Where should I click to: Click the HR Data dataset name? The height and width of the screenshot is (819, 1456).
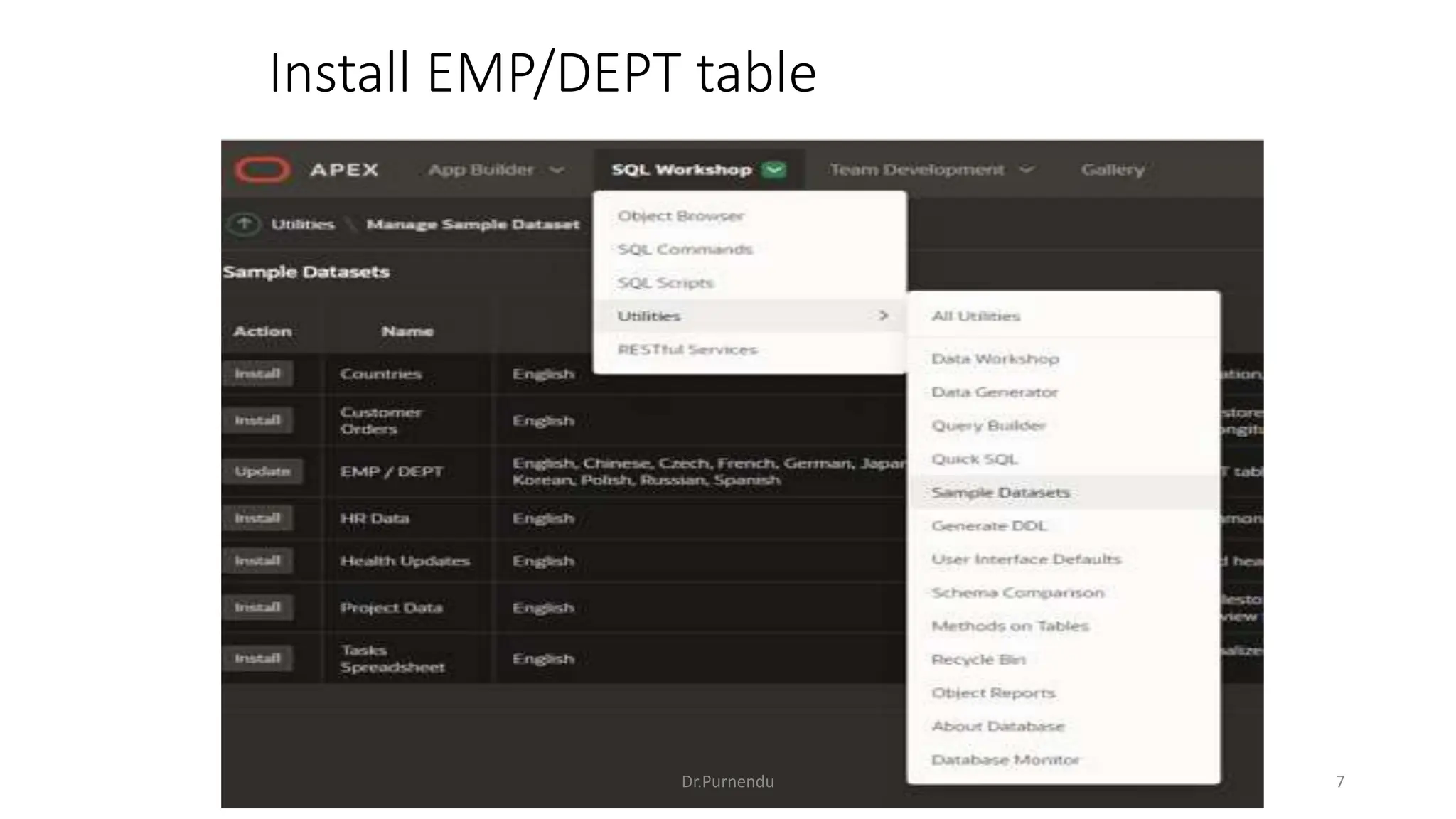(374, 518)
